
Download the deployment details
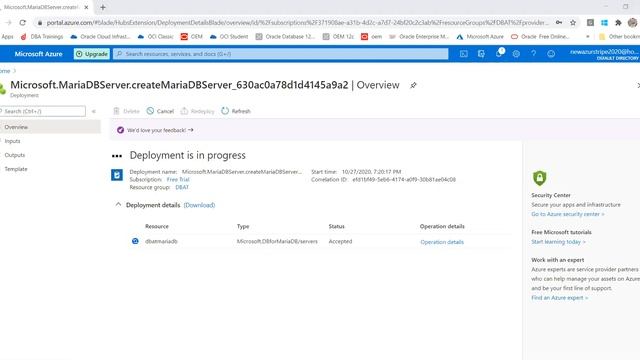tap(199, 205)
